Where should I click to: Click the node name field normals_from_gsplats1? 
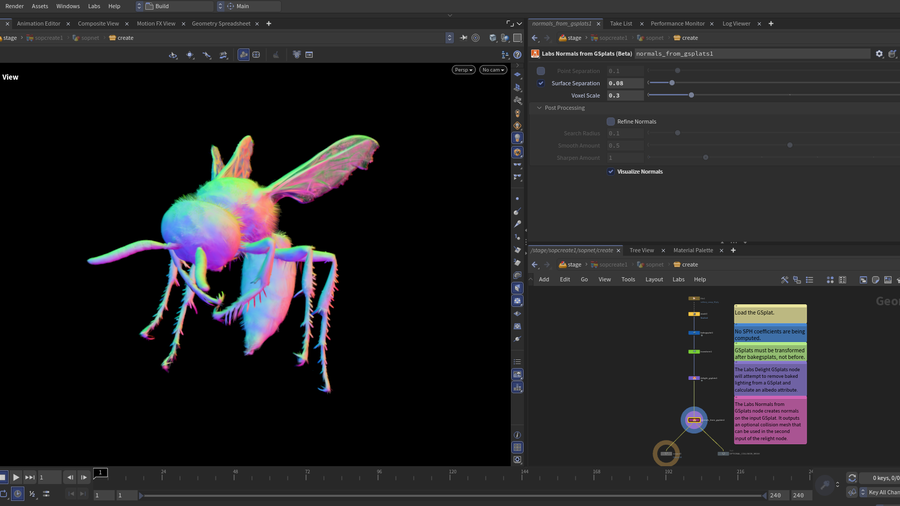coord(752,53)
